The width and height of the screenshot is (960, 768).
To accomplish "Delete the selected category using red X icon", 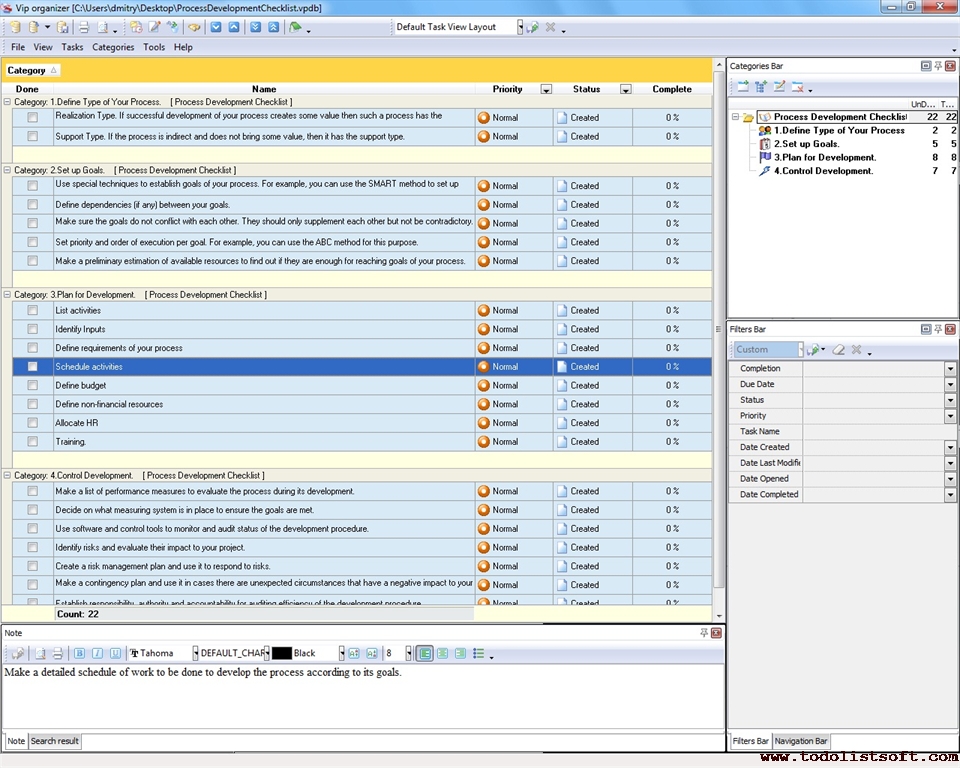I will [798, 88].
